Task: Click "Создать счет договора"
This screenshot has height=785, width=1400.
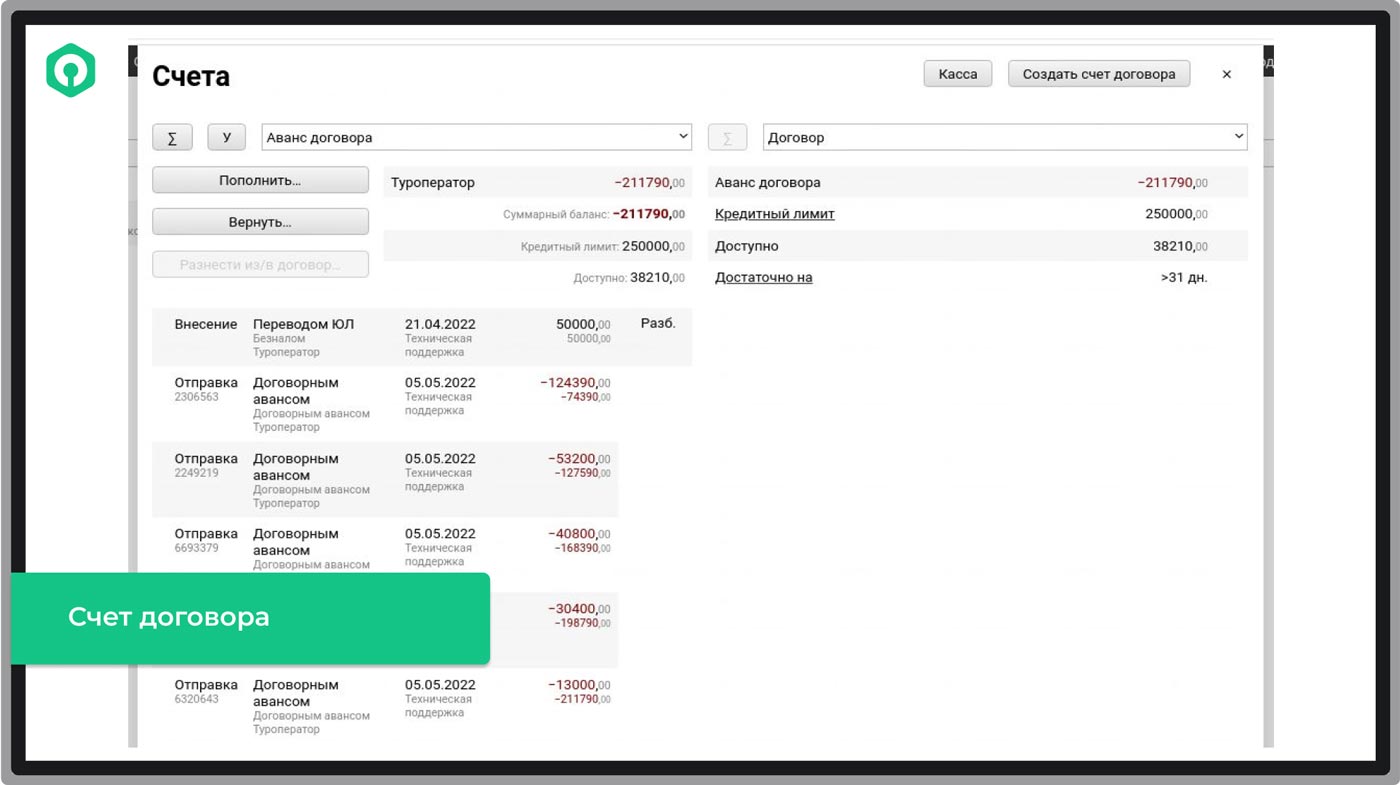Action: coord(1098,73)
